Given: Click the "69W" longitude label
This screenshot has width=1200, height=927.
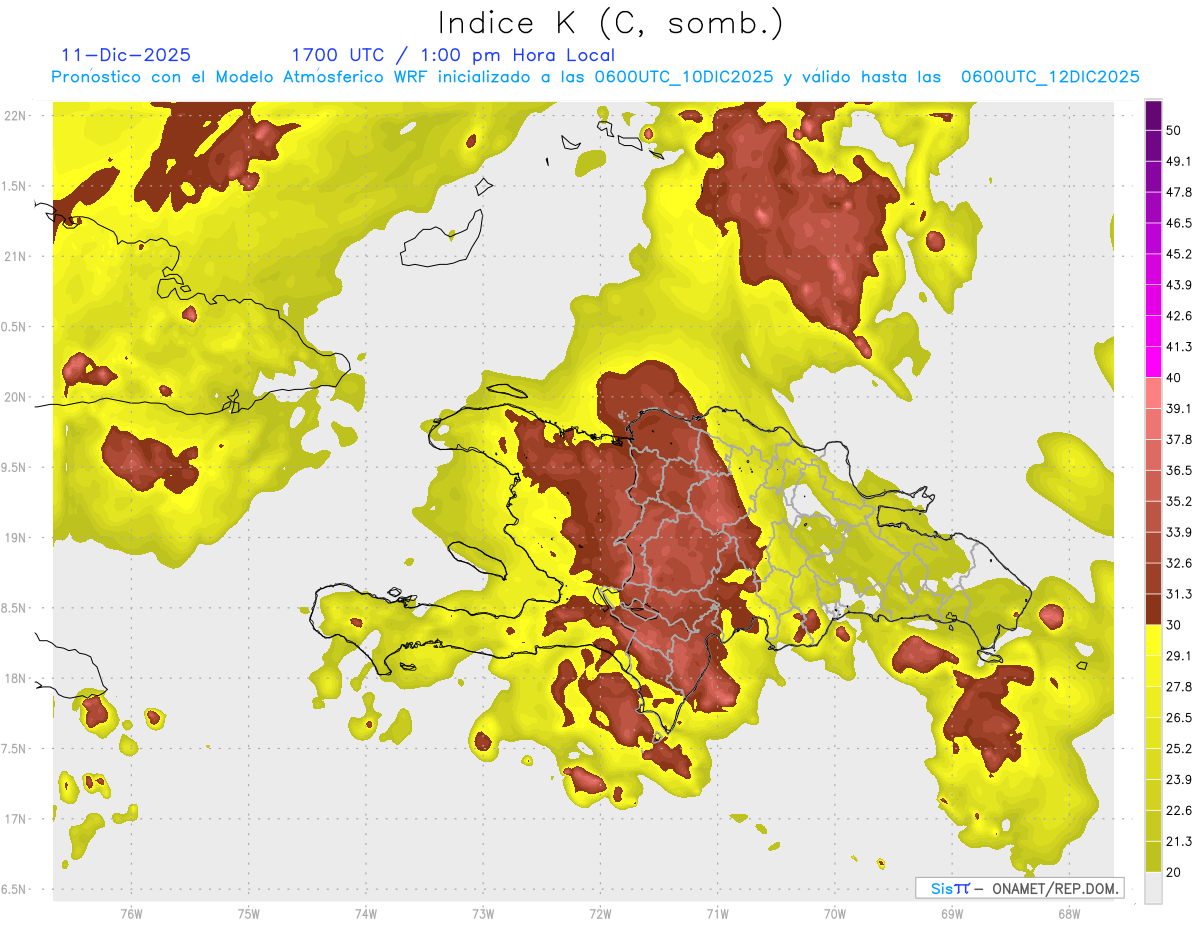Looking at the screenshot, I should pyautogui.click(x=951, y=913).
